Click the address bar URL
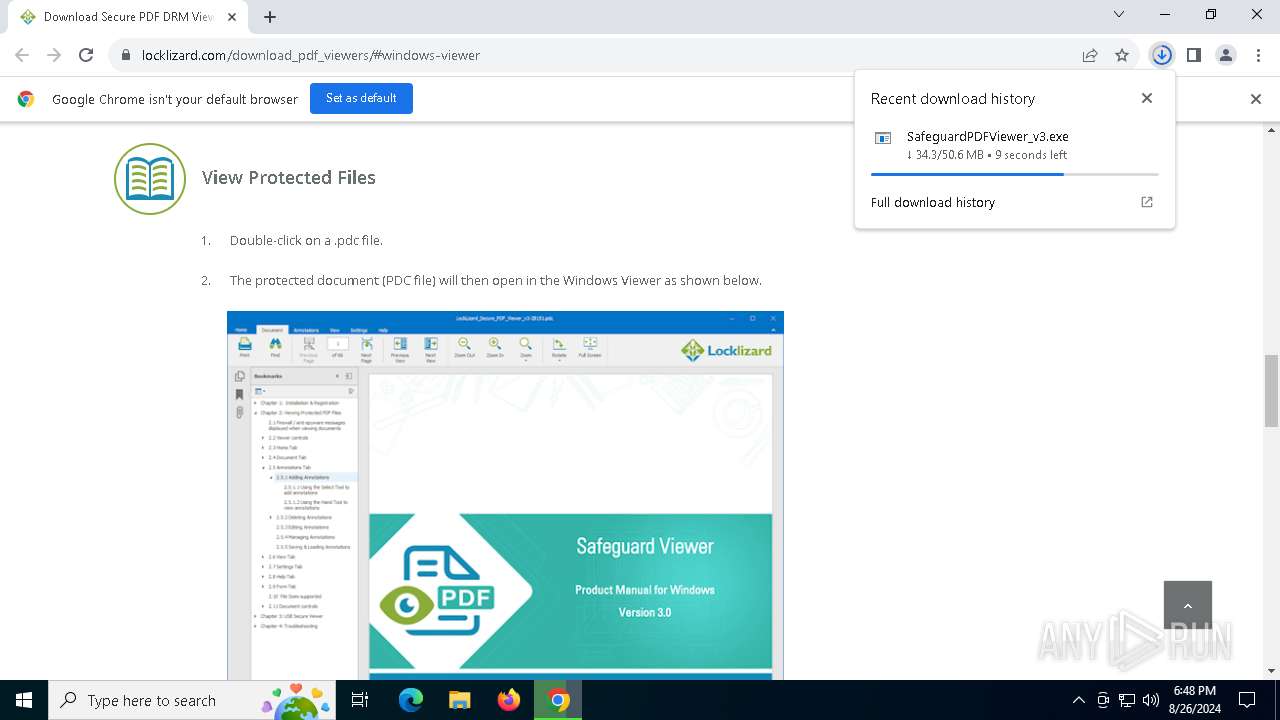 [311, 55]
